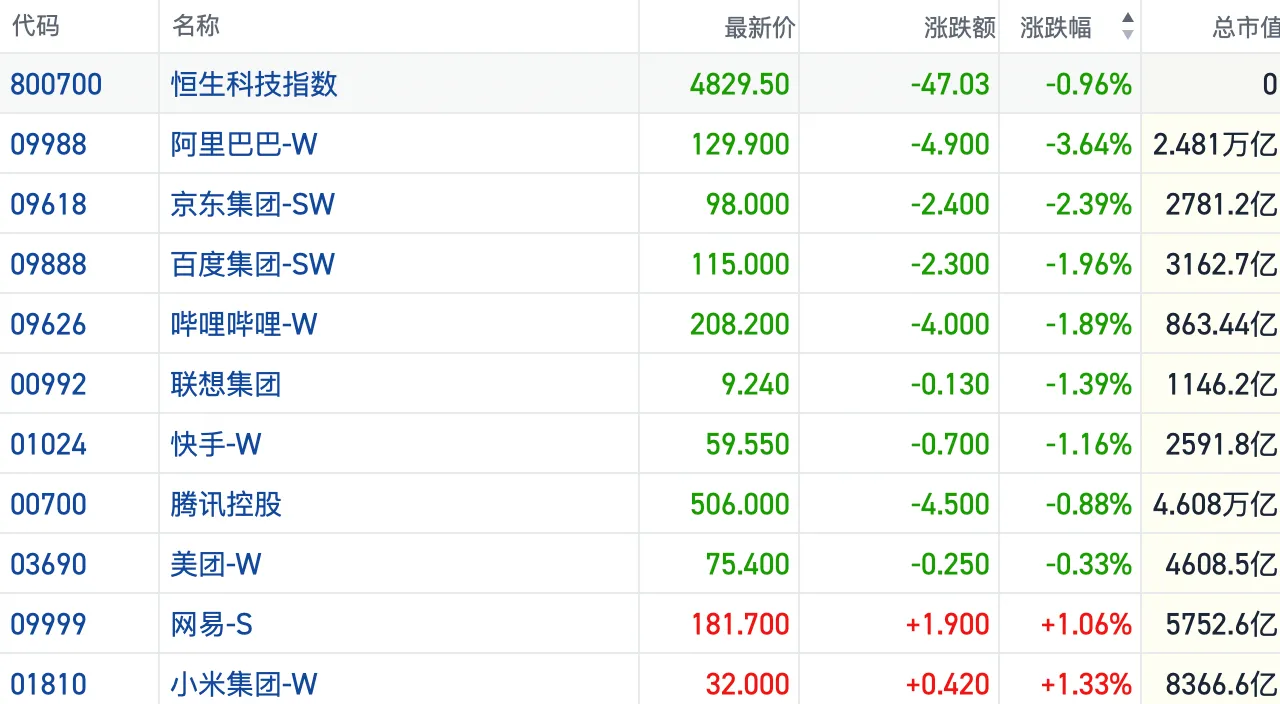The width and height of the screenshot is (1280, 704).
Task: Open 恒生科技指数 index link
Action: pos(254,84)
